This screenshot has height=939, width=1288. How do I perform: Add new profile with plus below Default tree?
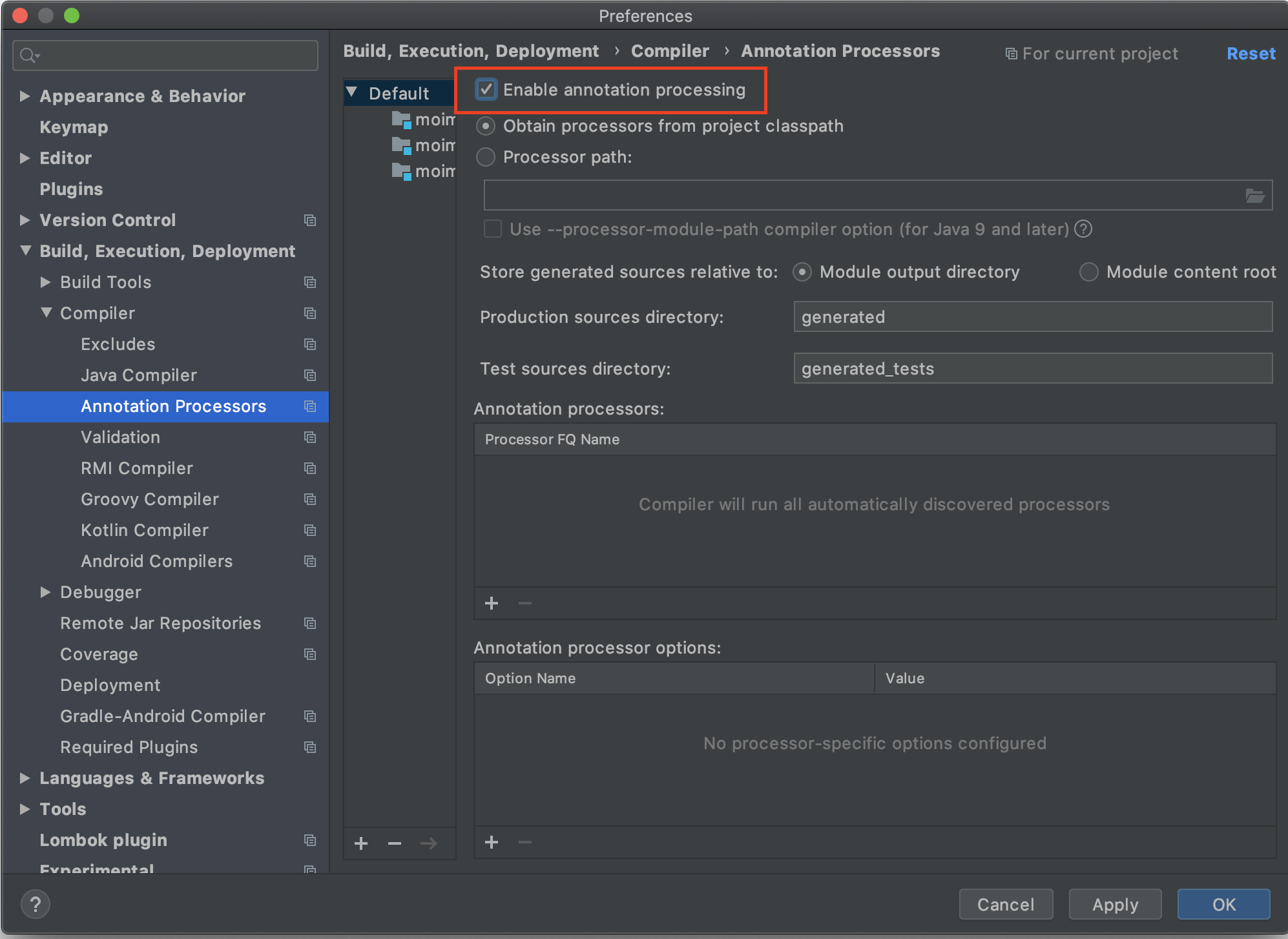(x=361, y=843)
